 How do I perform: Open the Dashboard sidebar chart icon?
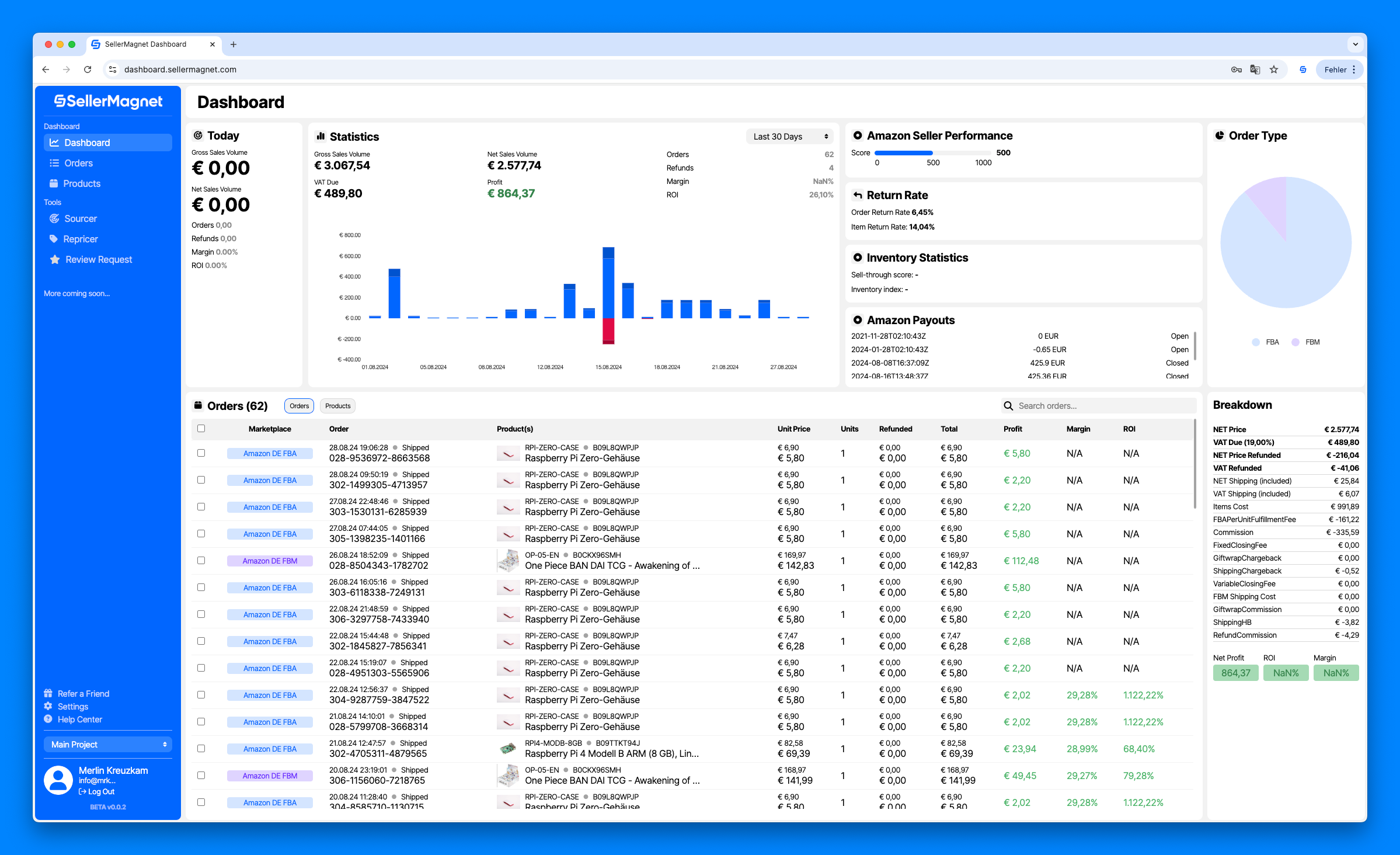54,142
